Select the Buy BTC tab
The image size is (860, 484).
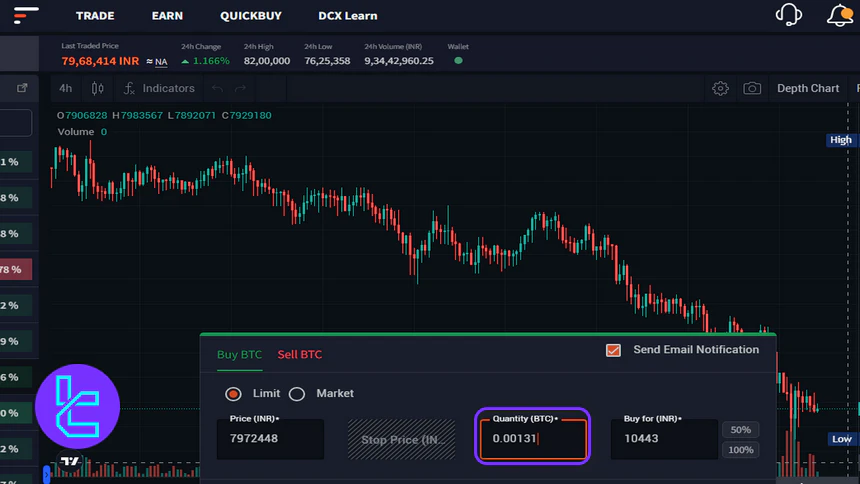point(239,354)
